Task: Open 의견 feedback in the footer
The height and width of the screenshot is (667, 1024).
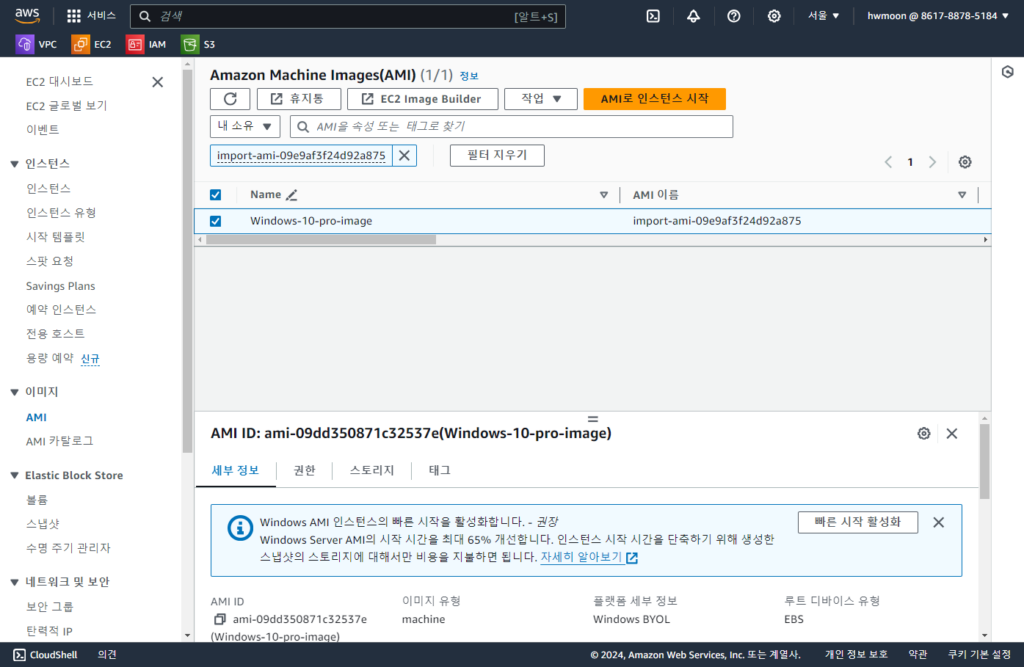Action: point(107,655)
